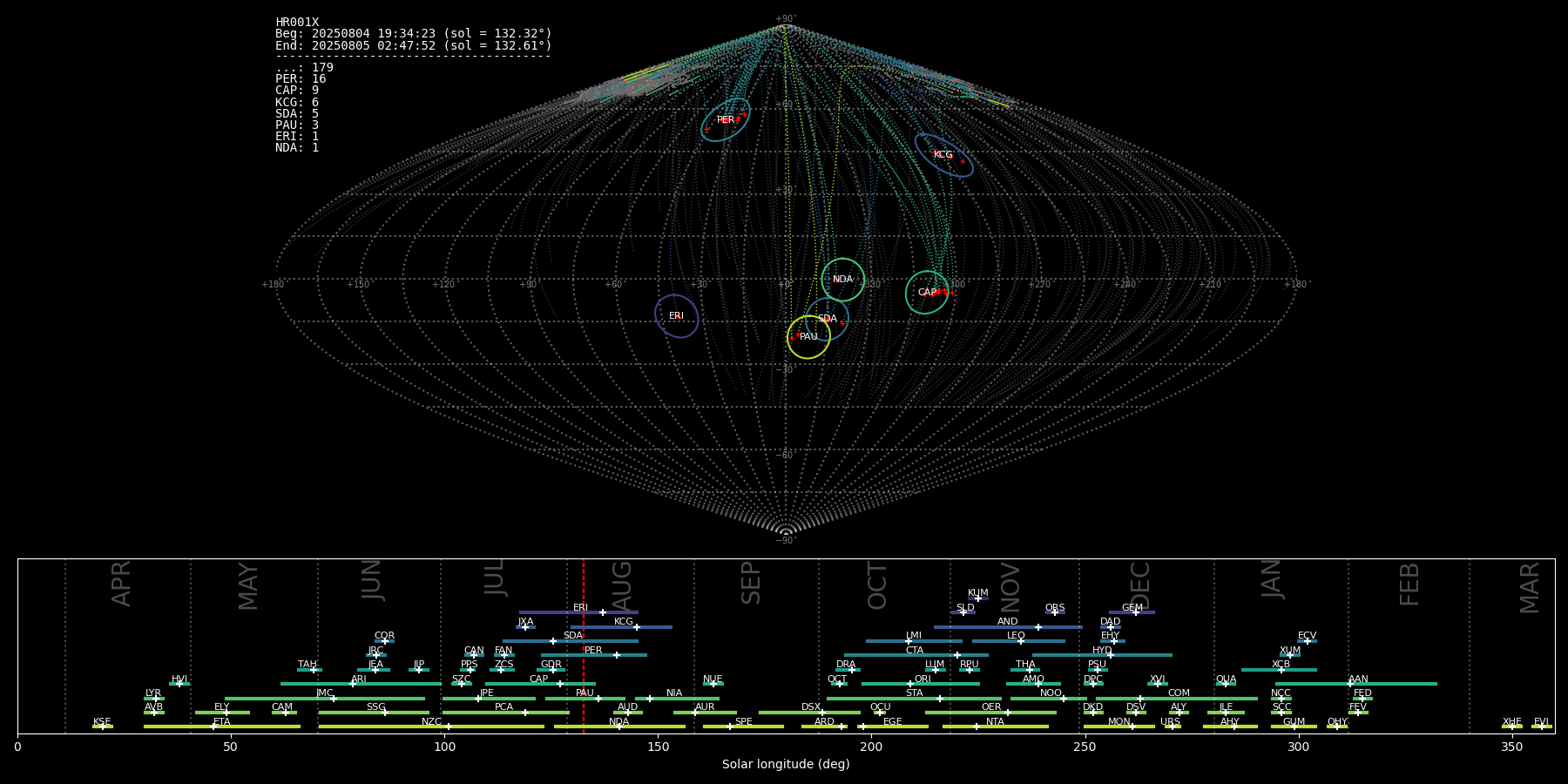Click red dashed current solar longitude line
Screen dimensions: 1568x784
point(584,645)
